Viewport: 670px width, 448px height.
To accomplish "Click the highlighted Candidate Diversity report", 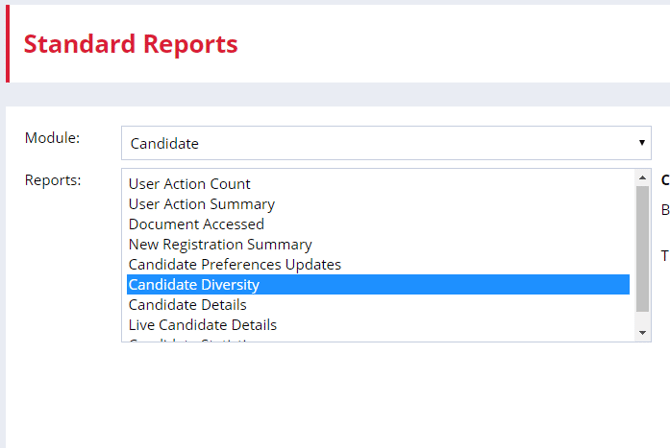I will pyautogui.click(x=194, y=285).
